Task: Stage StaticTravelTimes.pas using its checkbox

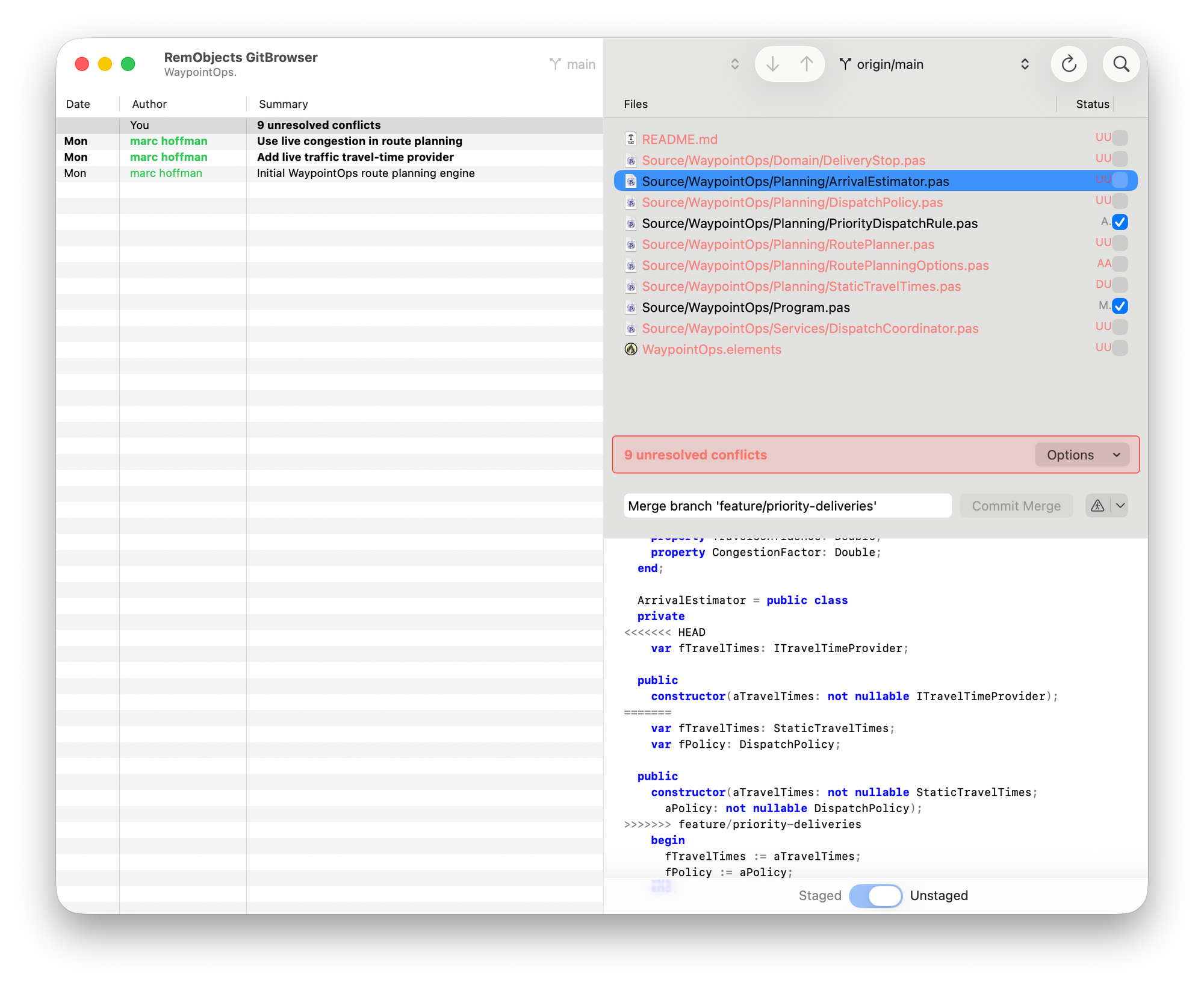Action: pos(1120,285)
